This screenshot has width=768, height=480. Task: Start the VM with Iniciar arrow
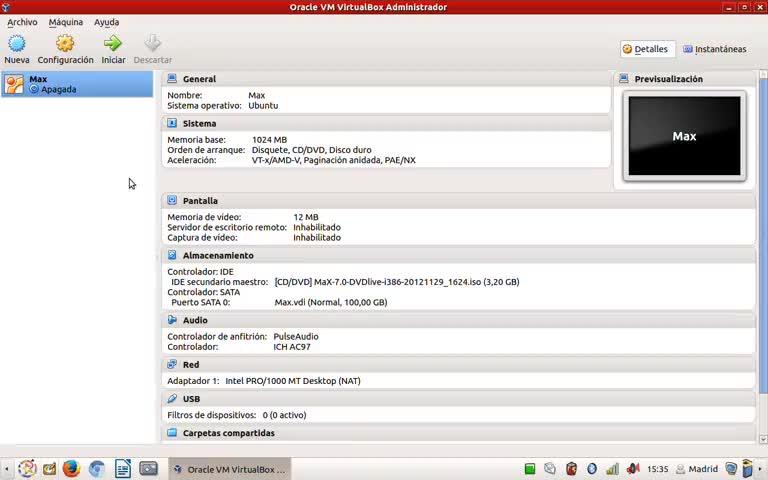point(113,44)
